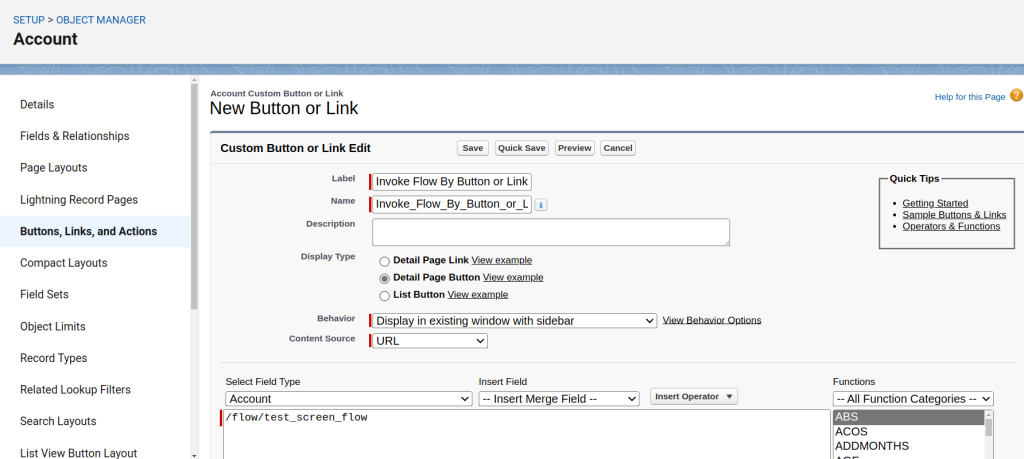Click the help question mark icon

[x=1016, y=95]
